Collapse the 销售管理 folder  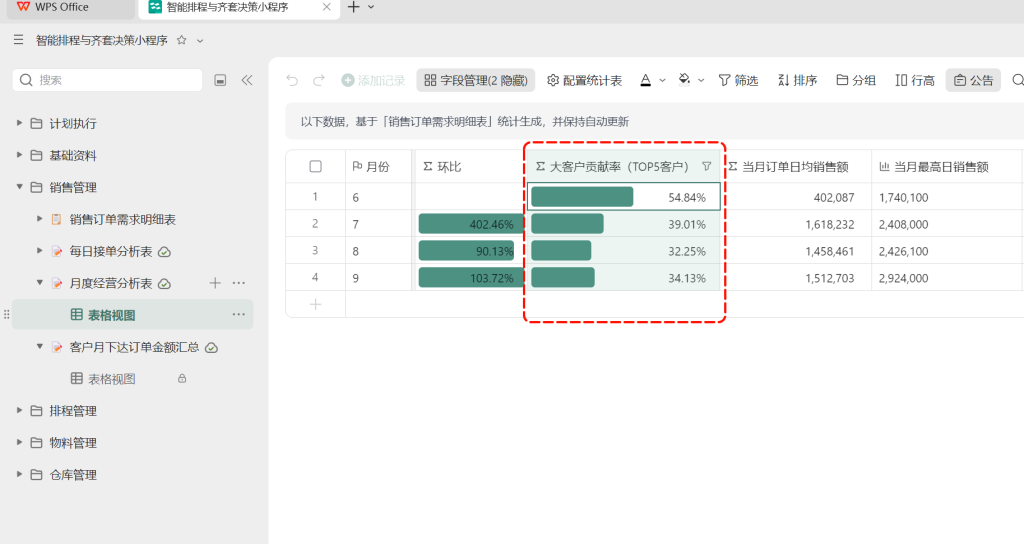click(x=20, y=187)
